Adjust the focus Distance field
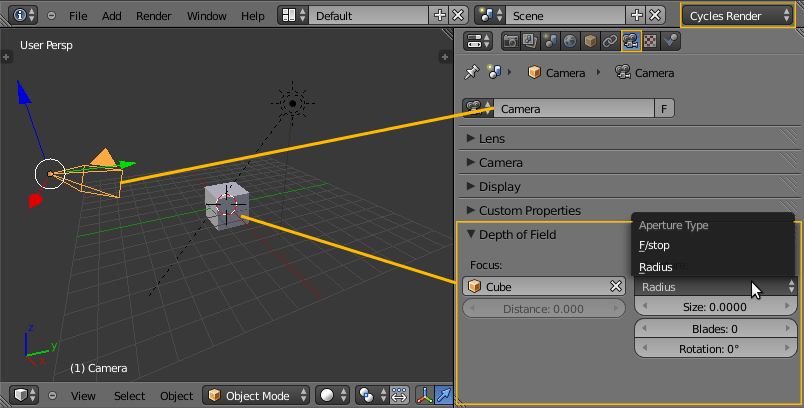The height and width of the screenshot is (408, 804). [544, 309]
